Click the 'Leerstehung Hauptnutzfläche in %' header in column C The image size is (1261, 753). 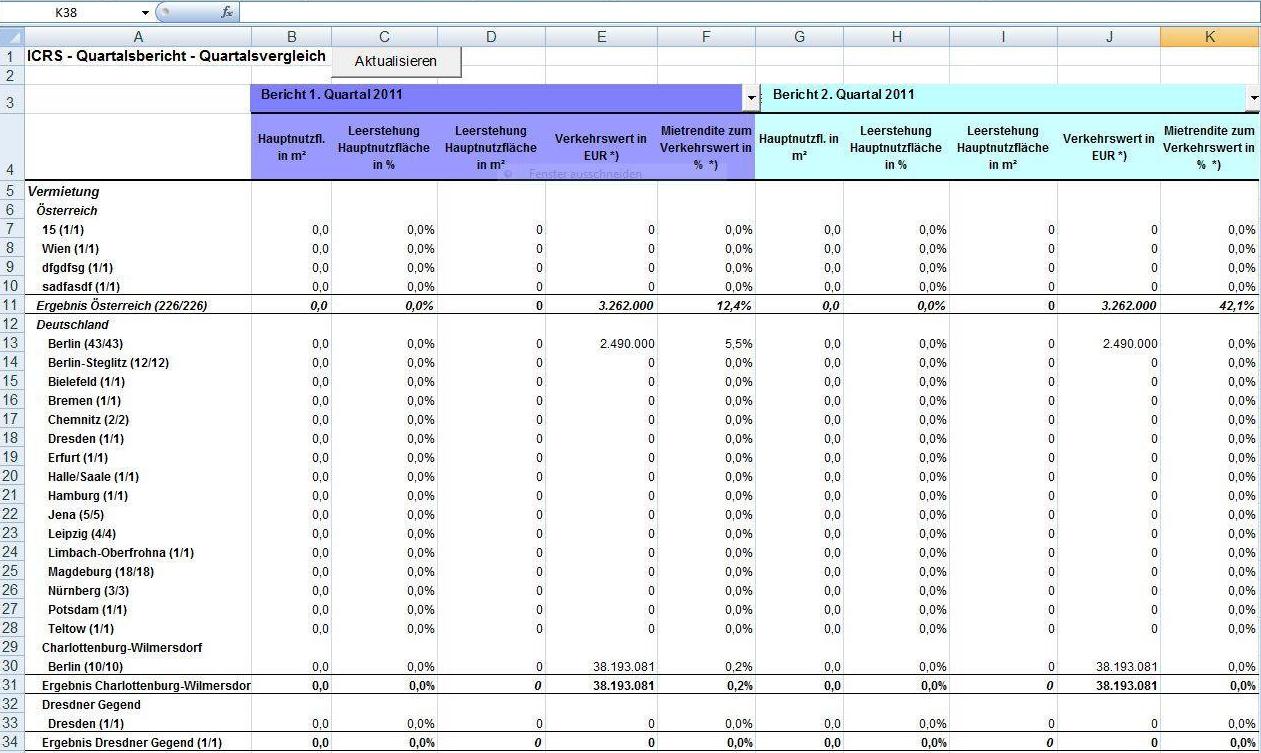click(x=384, y=147)
